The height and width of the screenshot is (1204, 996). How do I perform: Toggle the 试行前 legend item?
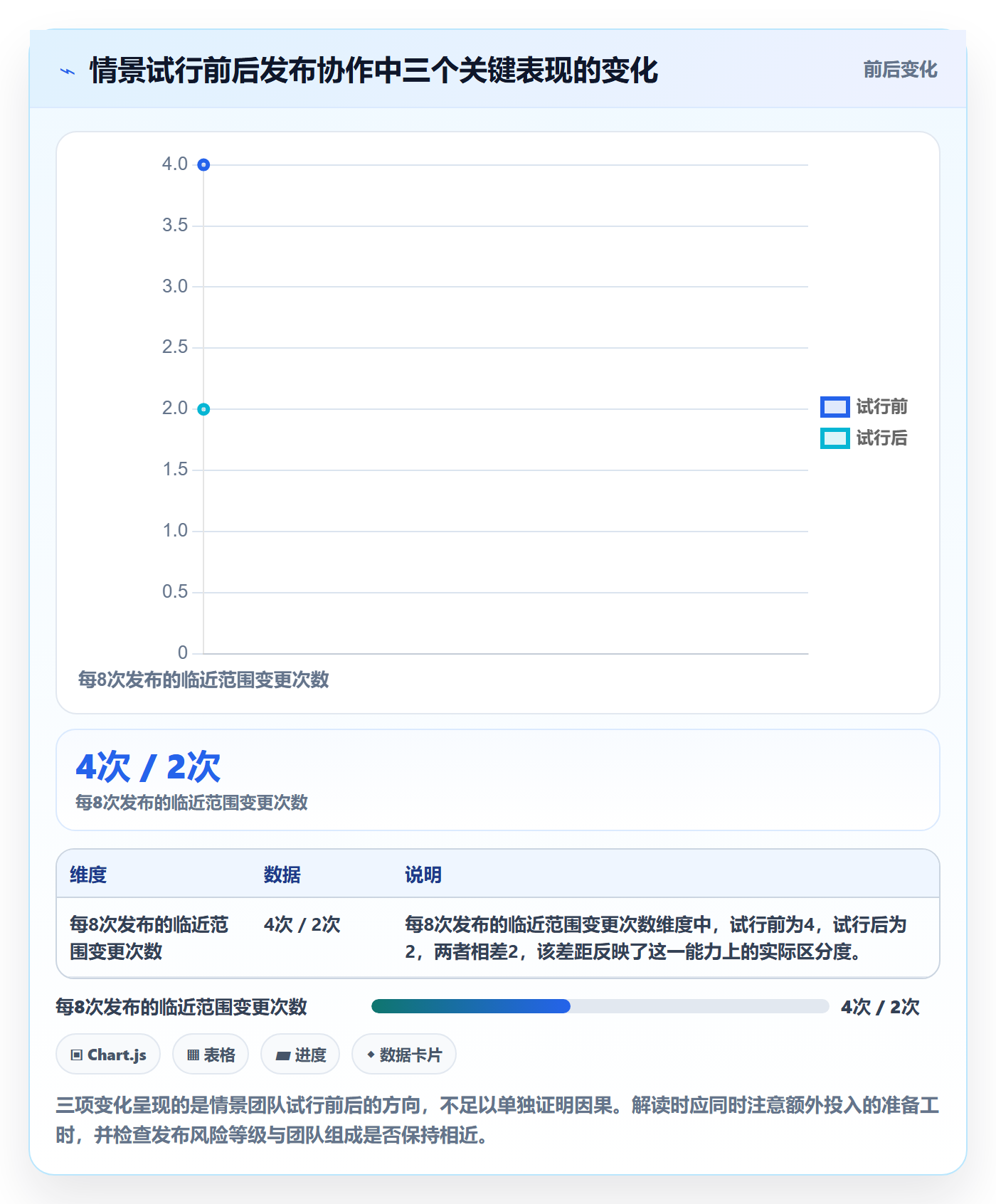864,407
